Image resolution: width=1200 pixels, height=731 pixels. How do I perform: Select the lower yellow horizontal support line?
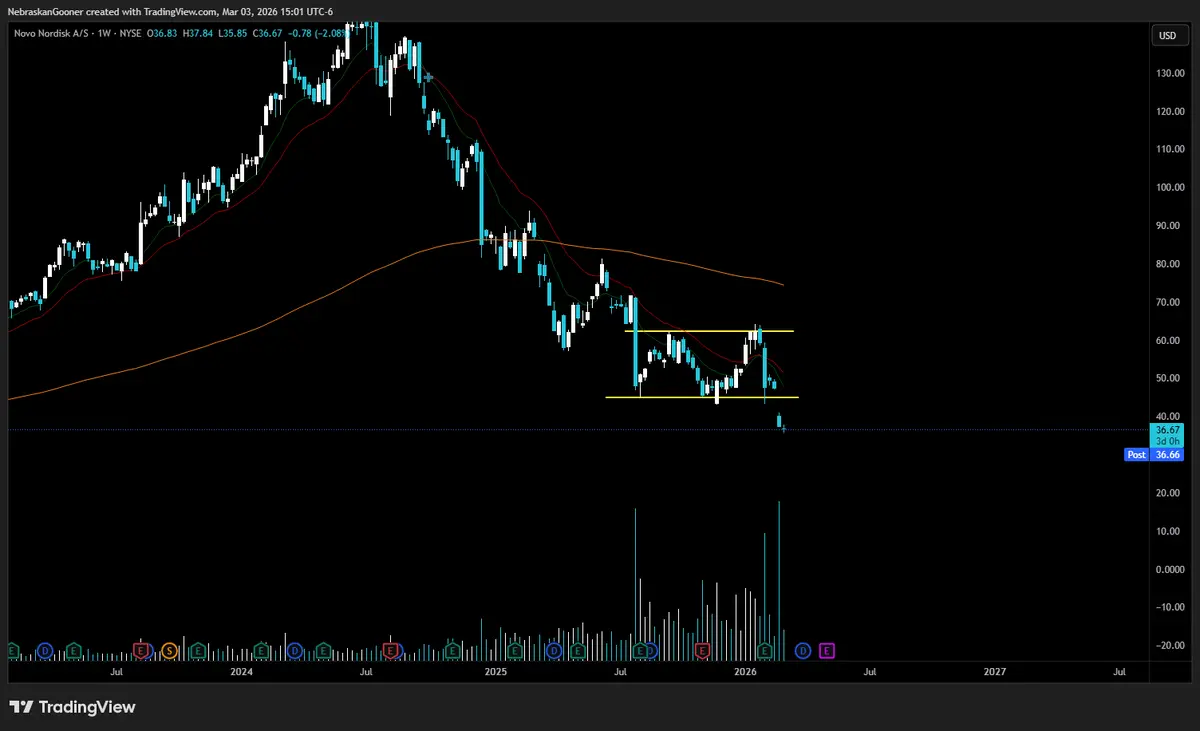tap(702, 397)
